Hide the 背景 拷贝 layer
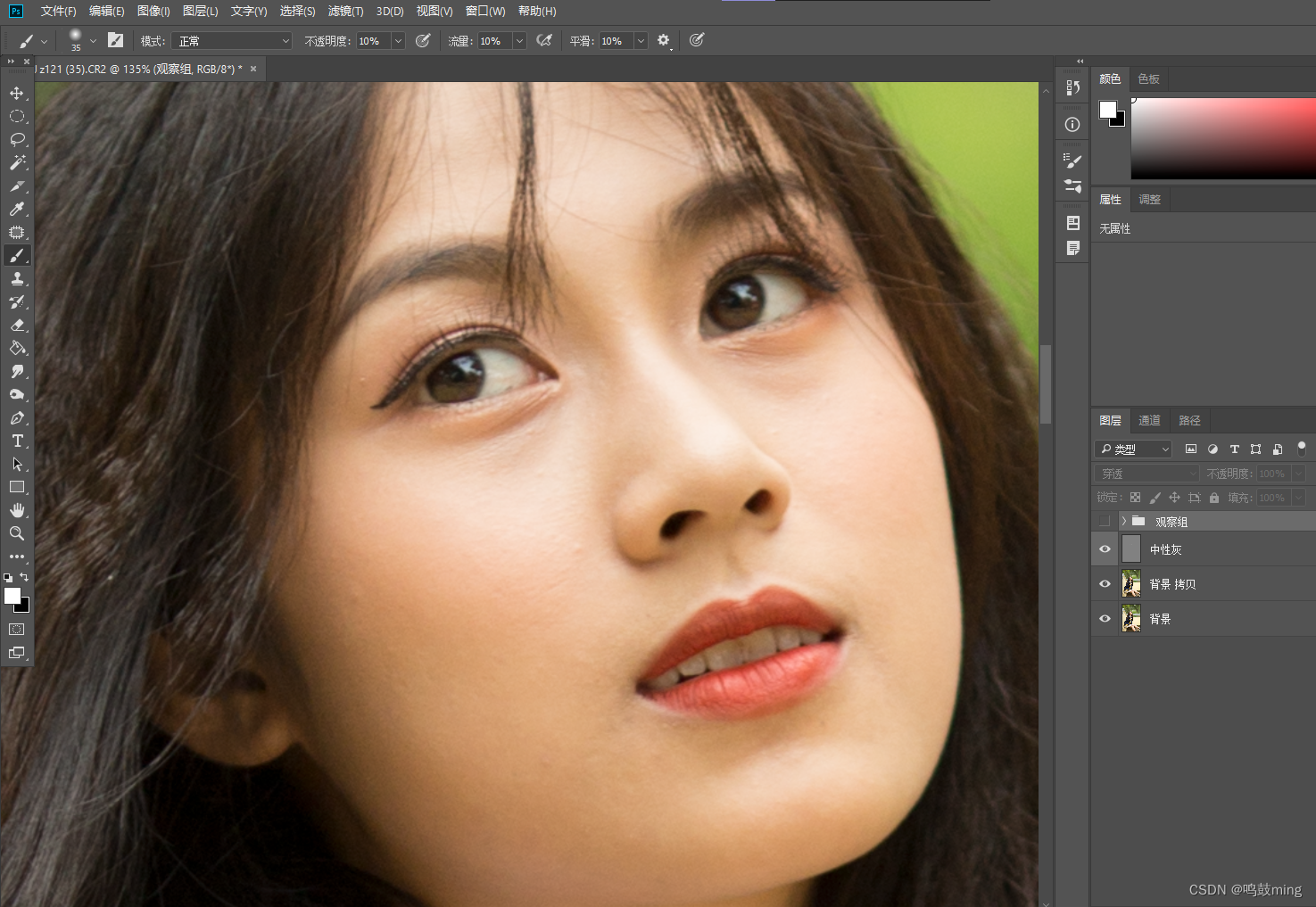This screenshot has width=1316, height=907. coord(1105,584)
